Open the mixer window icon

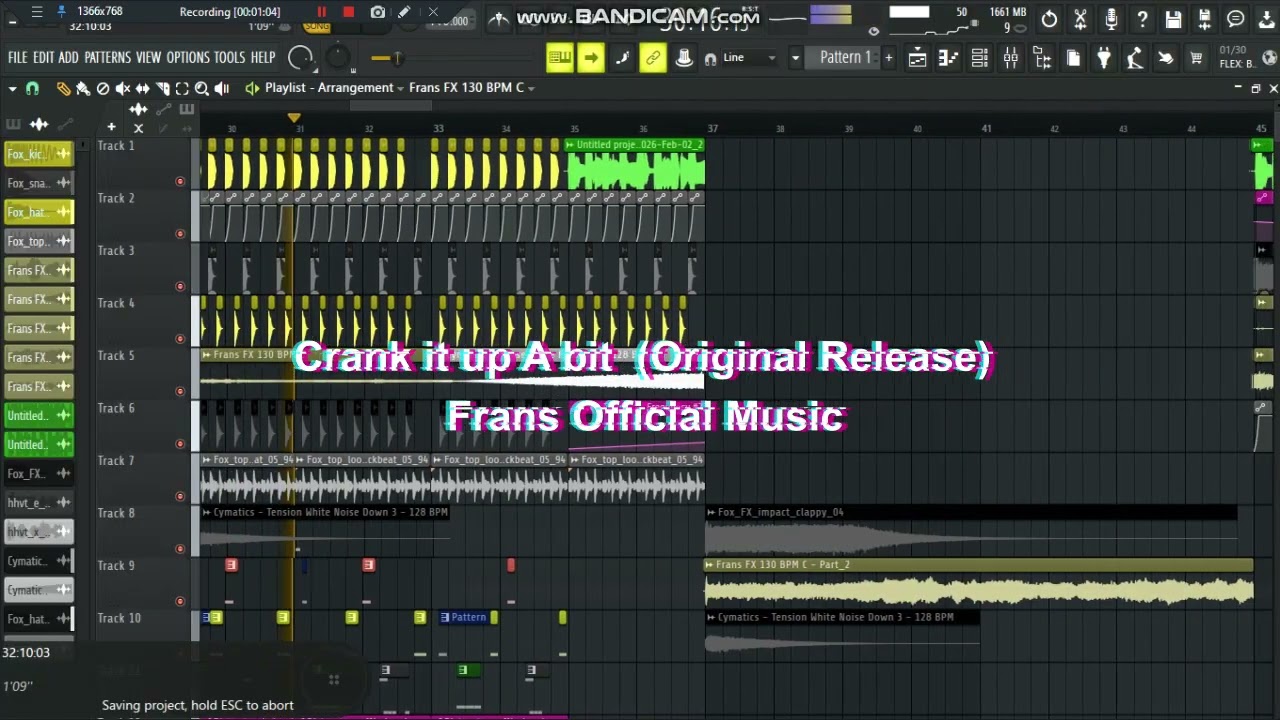click(x=1011, y=58)
